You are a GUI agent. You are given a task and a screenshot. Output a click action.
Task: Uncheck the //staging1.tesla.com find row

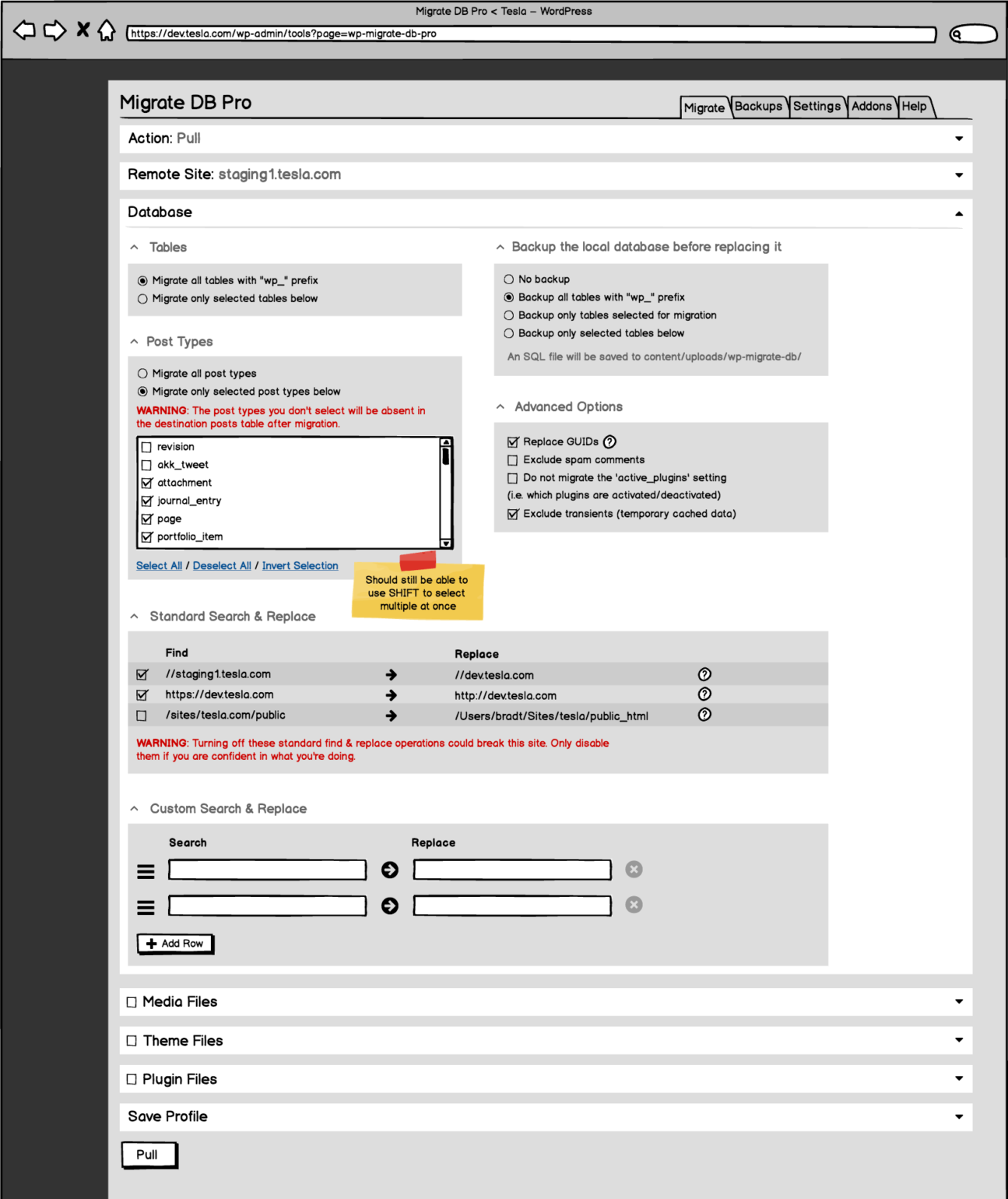[x=142, y=674]
